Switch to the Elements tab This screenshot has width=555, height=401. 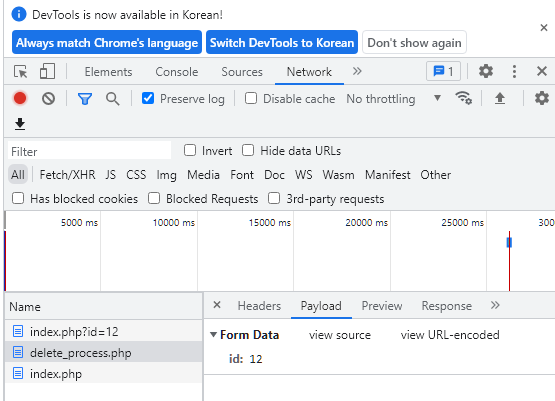pyautogui.click(x=108, y=72)
